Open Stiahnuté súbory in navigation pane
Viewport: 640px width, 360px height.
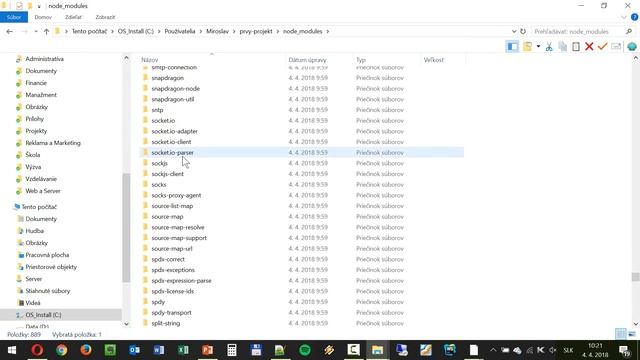click(x=47, y=291)
